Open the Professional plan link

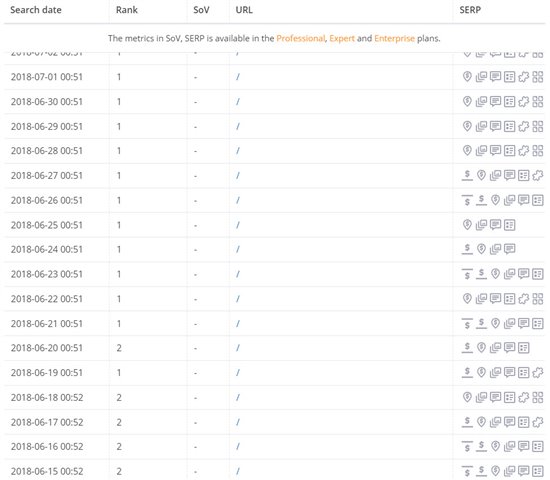(301, 38)
